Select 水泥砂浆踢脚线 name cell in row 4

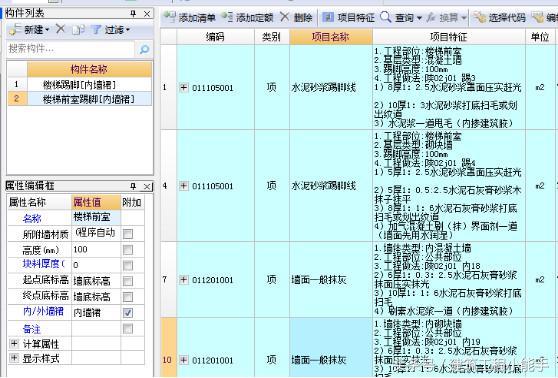coord(331,185)
